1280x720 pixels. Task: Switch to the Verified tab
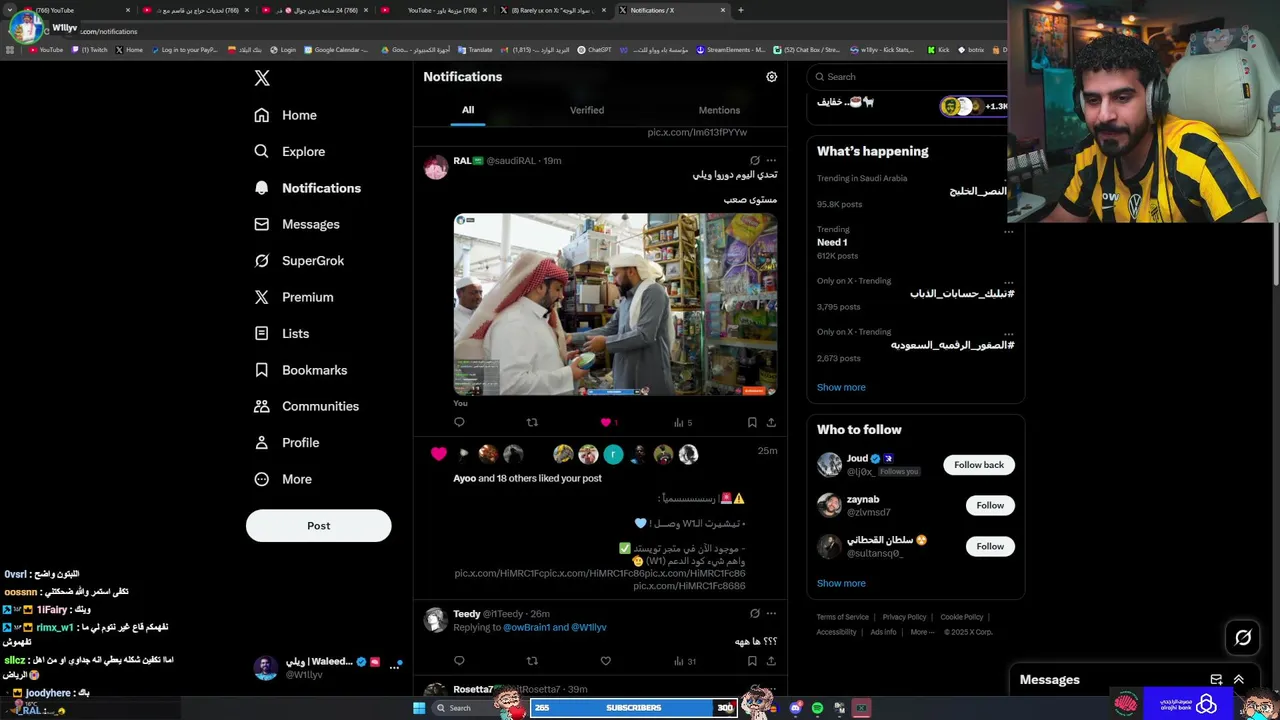pyautogui.click(x=587, y=110)
